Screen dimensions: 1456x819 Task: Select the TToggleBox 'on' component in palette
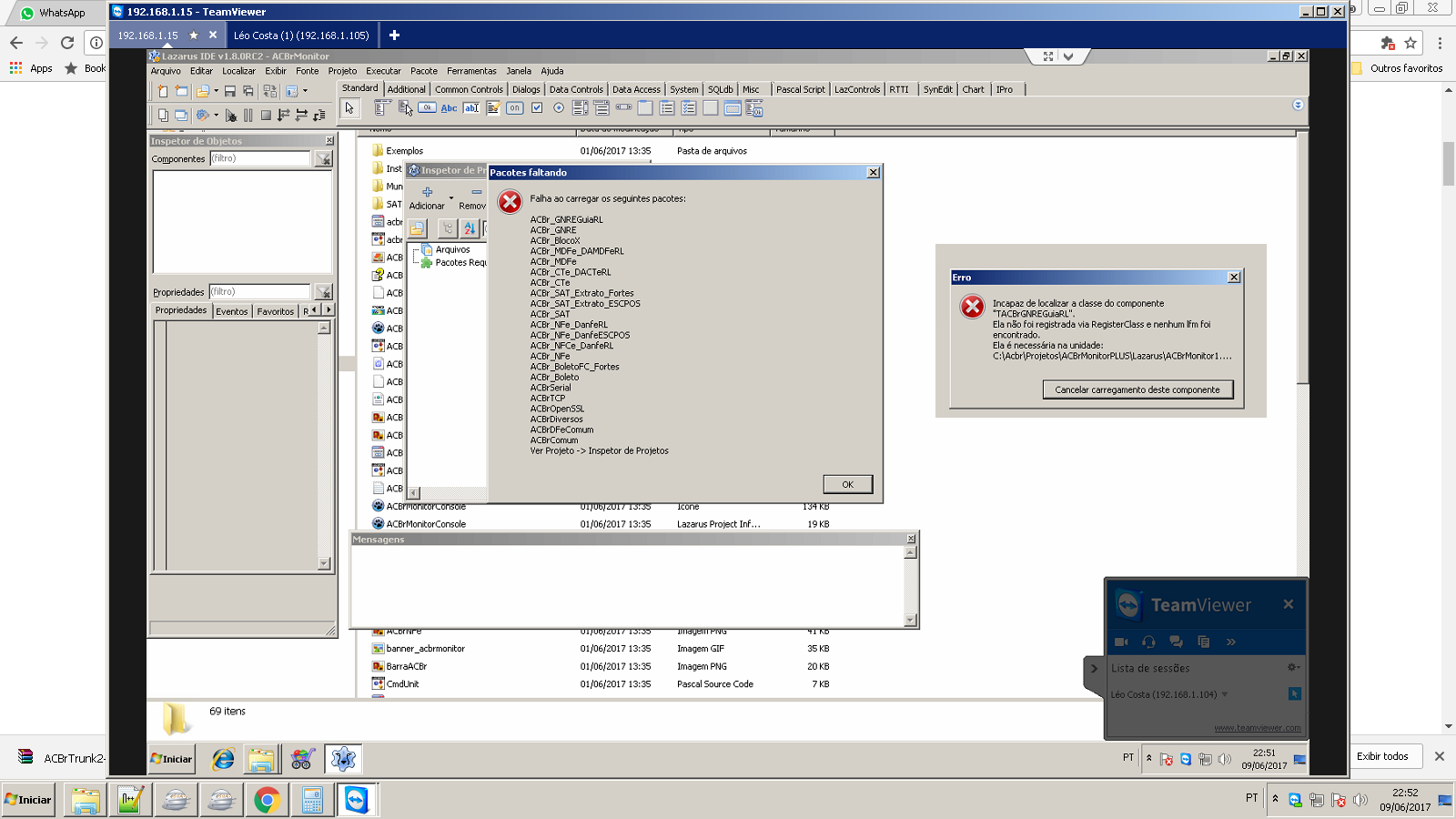point(514,107)
